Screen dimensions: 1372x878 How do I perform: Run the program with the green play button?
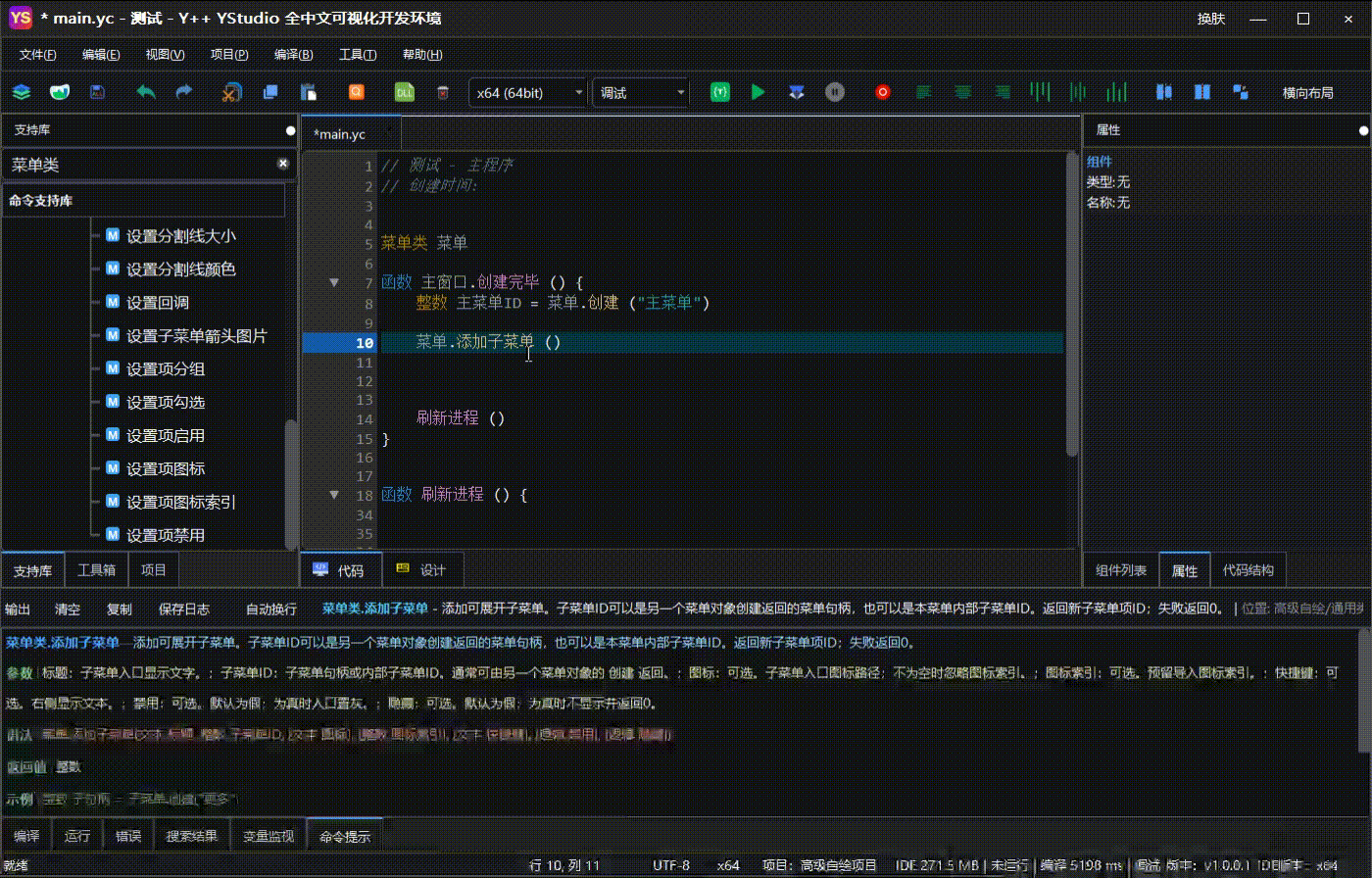coord(758,92)
